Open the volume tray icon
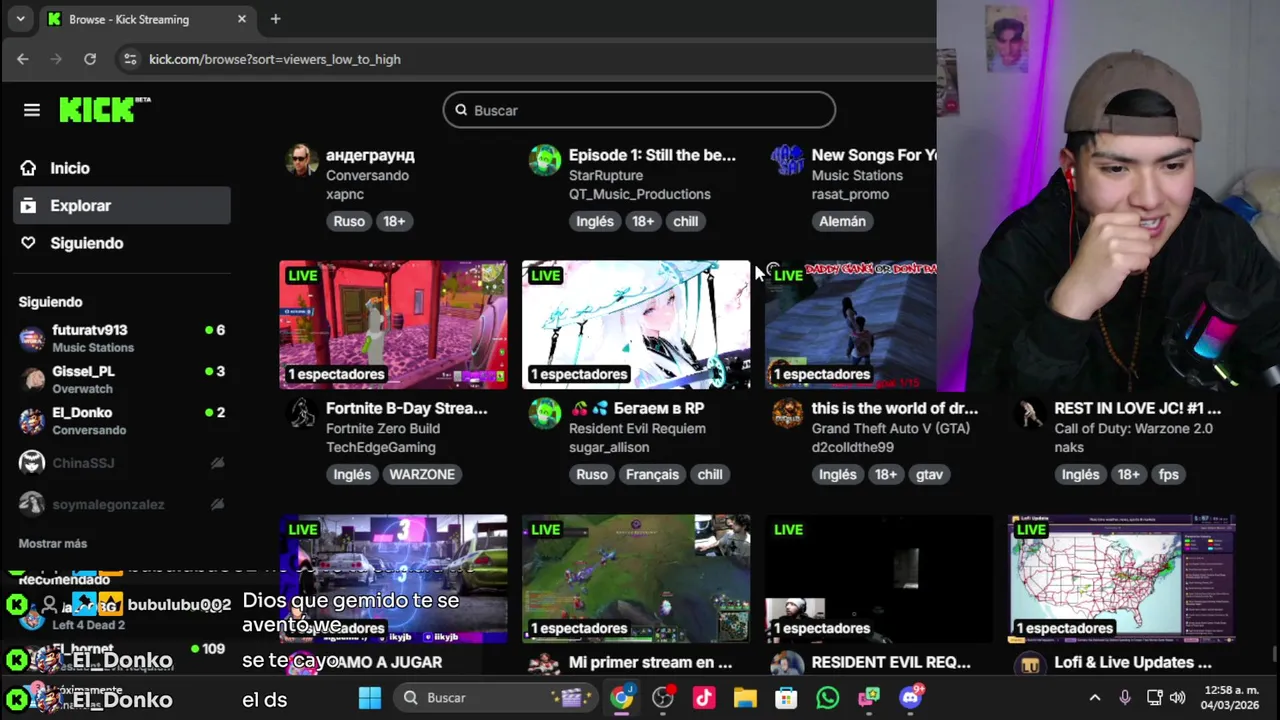 pos(1177,698)
